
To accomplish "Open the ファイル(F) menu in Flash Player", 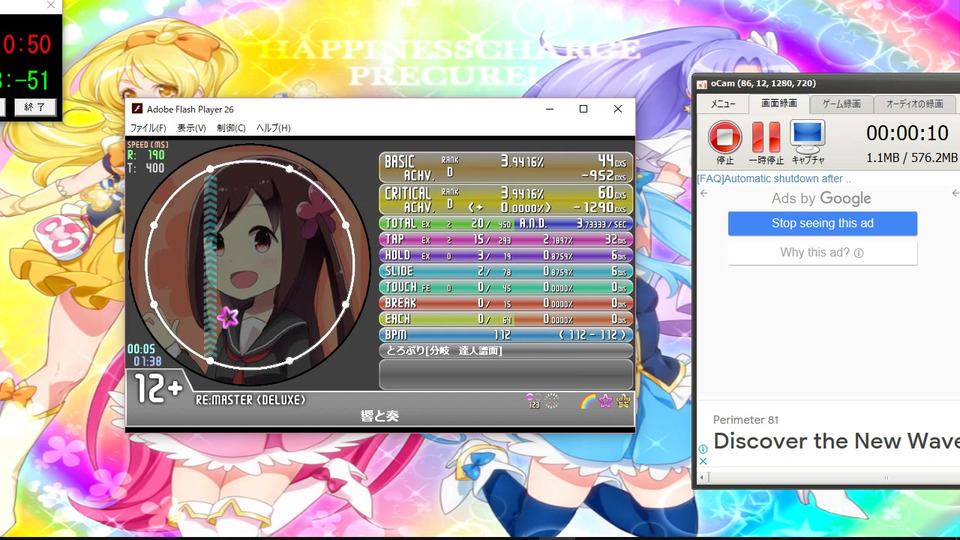I will pos(148,128).
